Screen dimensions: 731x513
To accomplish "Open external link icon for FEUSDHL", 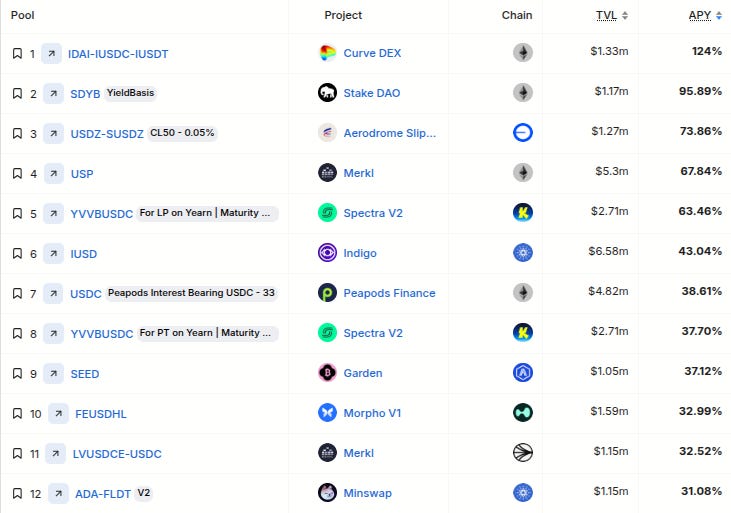I will (x=58, y=414).
